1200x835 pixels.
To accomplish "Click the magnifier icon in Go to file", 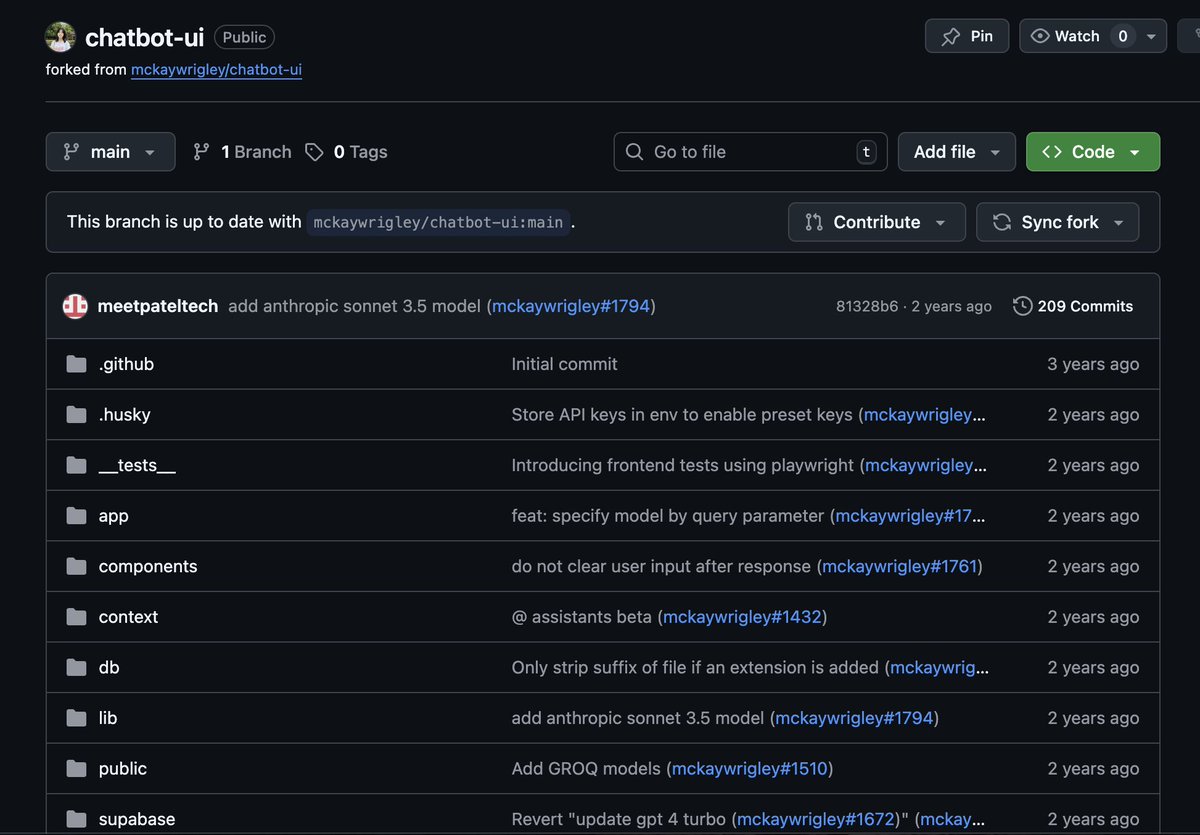I will (x=634, y=152).
